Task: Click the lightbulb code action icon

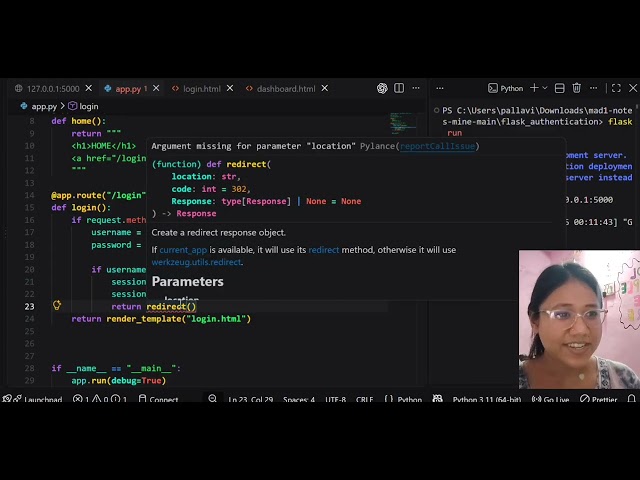Action: coord(57,305)
